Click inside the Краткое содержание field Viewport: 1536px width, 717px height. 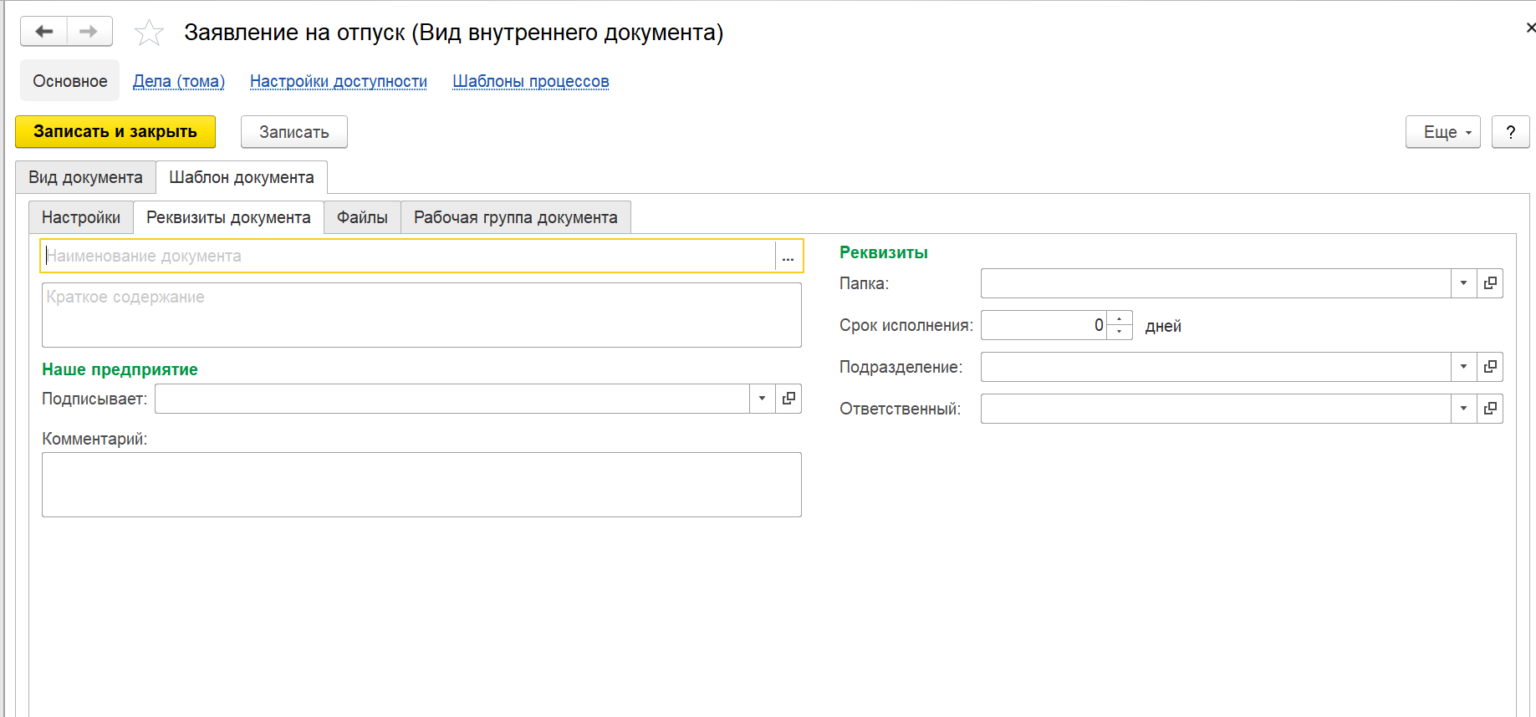click(x=420, y=315)
